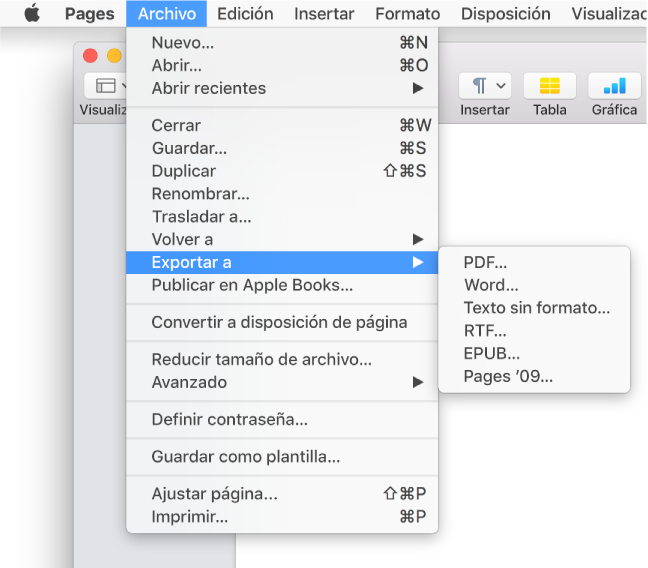Image resolution: width=648 pixels, height=568 pixels.
Task: Open the Insertar menu in menu bar
Action: [x=324, y=14]
